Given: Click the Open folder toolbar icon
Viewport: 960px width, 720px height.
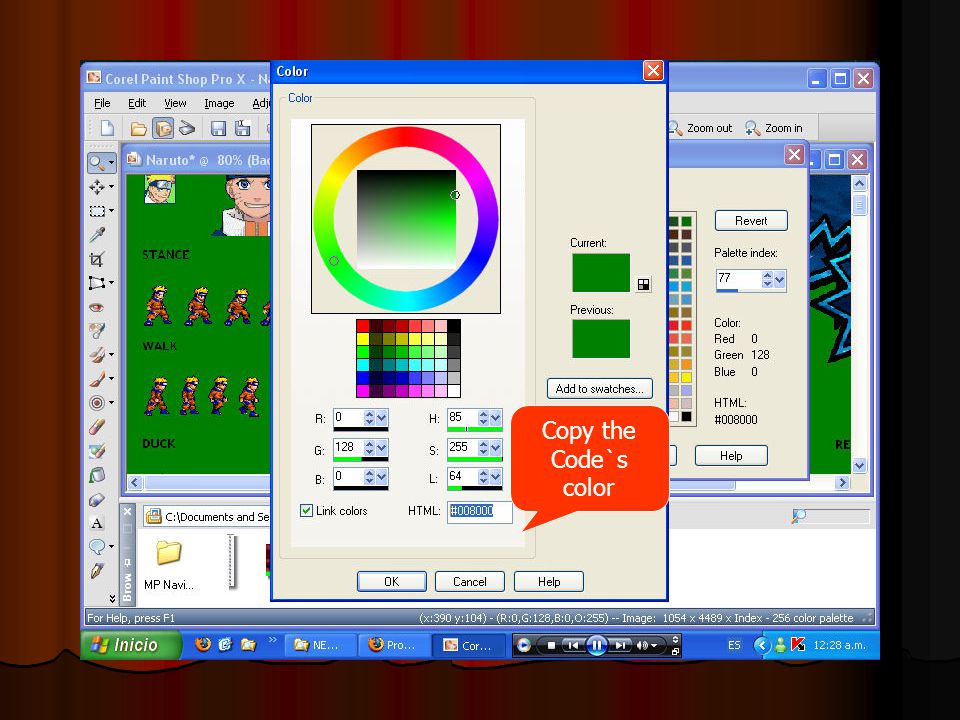Looking at the screenshot, I should 138,128.
